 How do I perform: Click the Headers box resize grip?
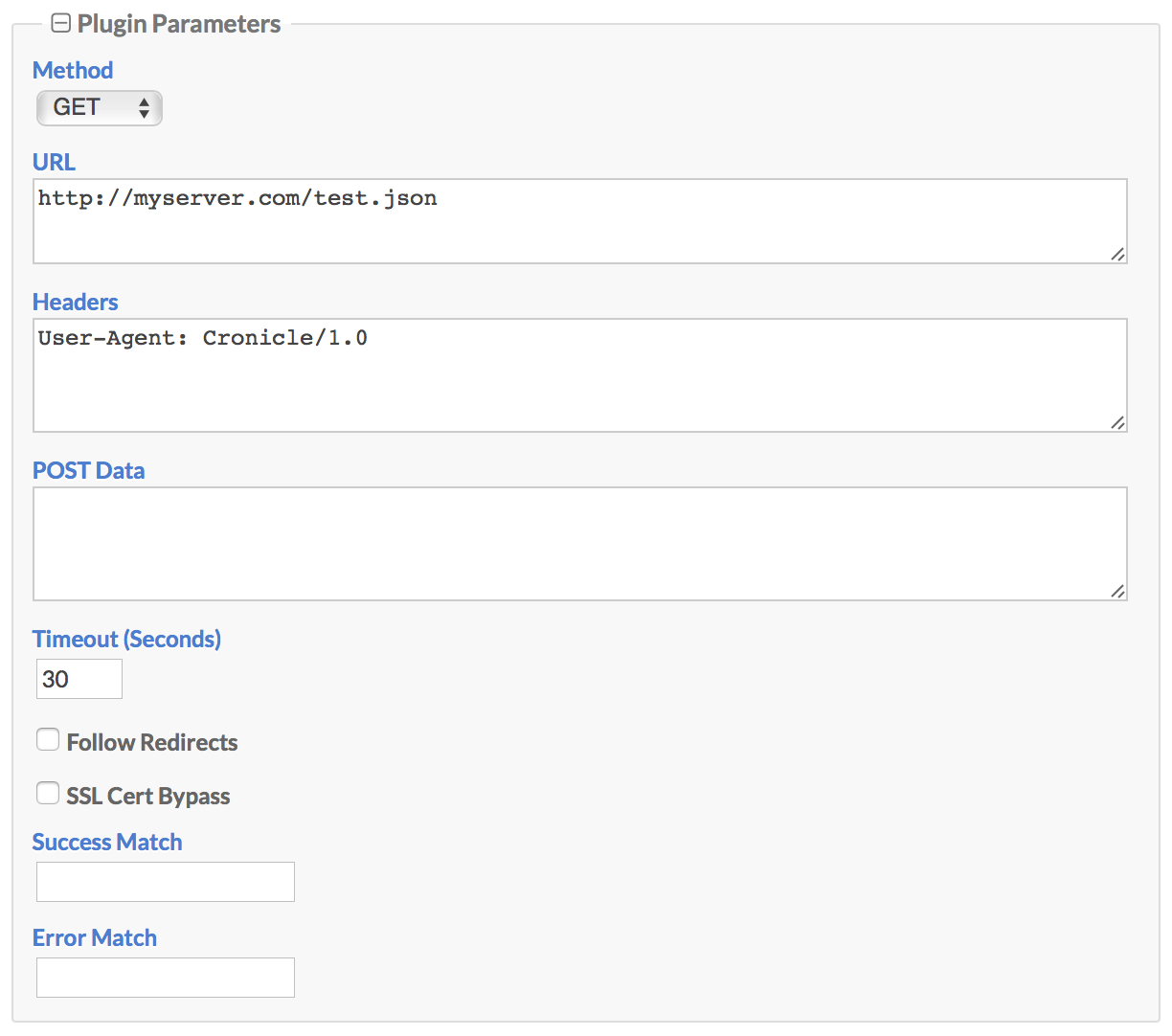tap(1117, 422)
